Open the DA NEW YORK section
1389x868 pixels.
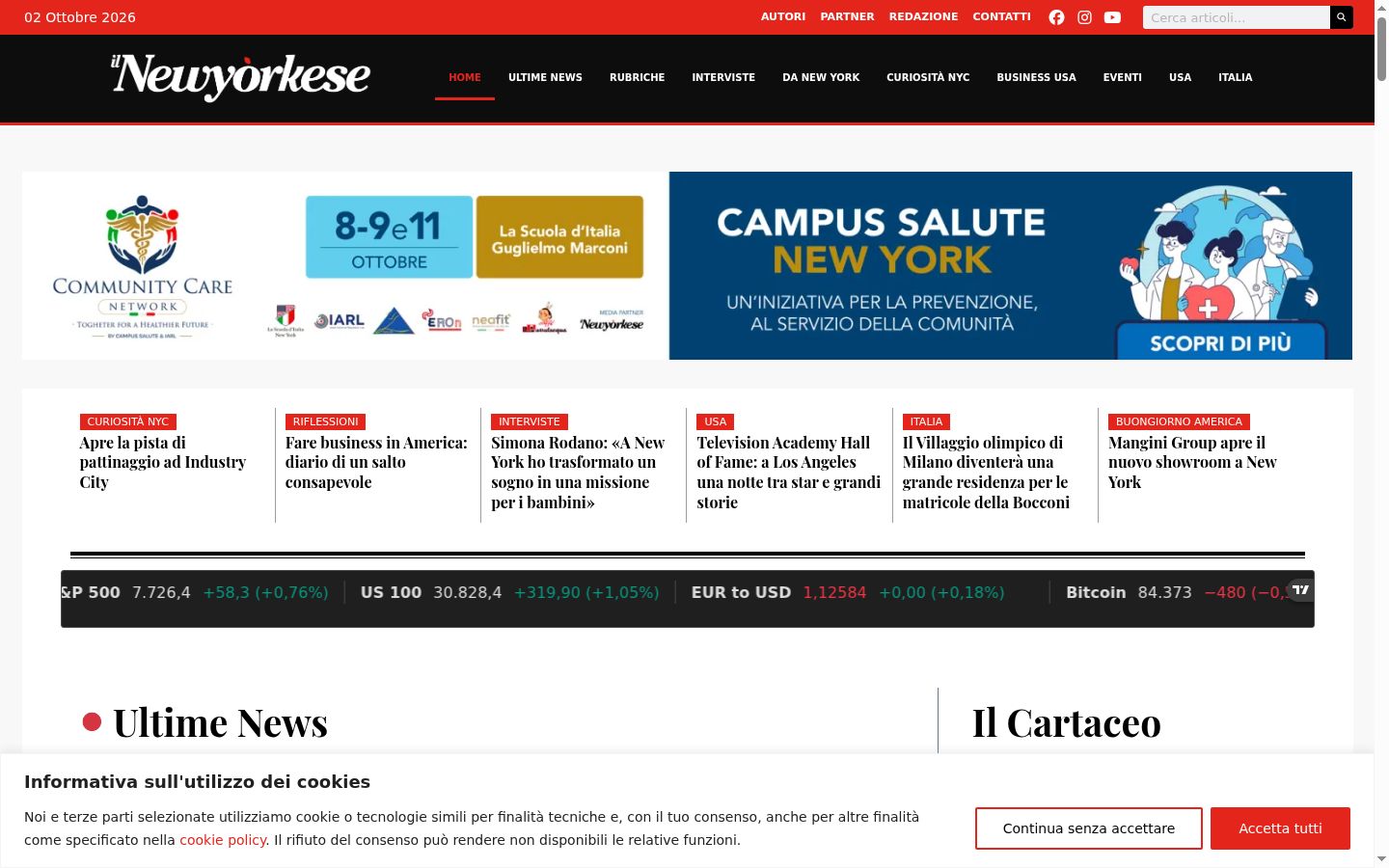click(x=821, y=77)
